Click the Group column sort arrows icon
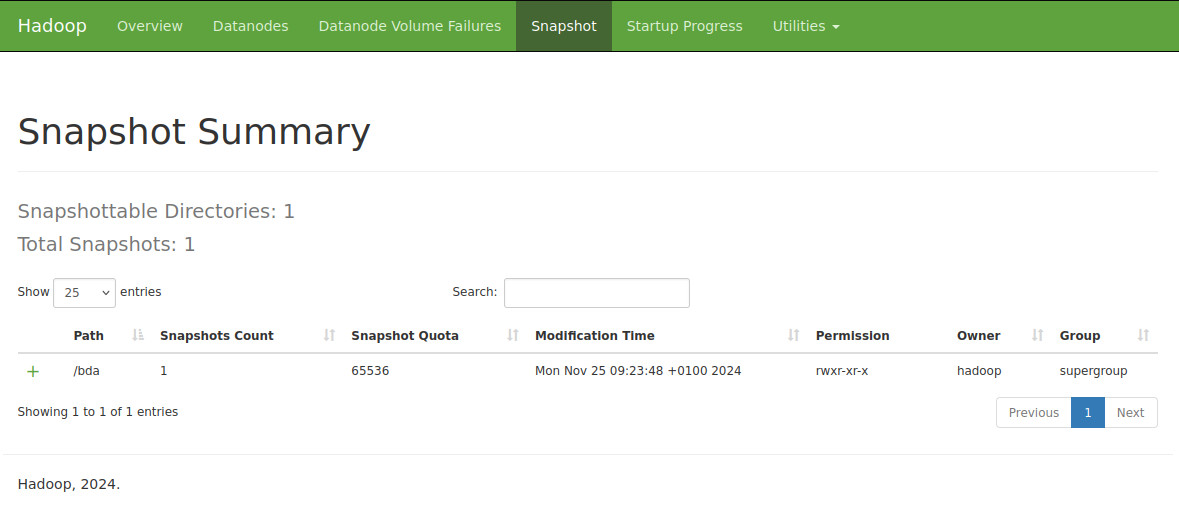This screenshot has height=514, width=1179. pyautogui.click(x=1144, y=335)
